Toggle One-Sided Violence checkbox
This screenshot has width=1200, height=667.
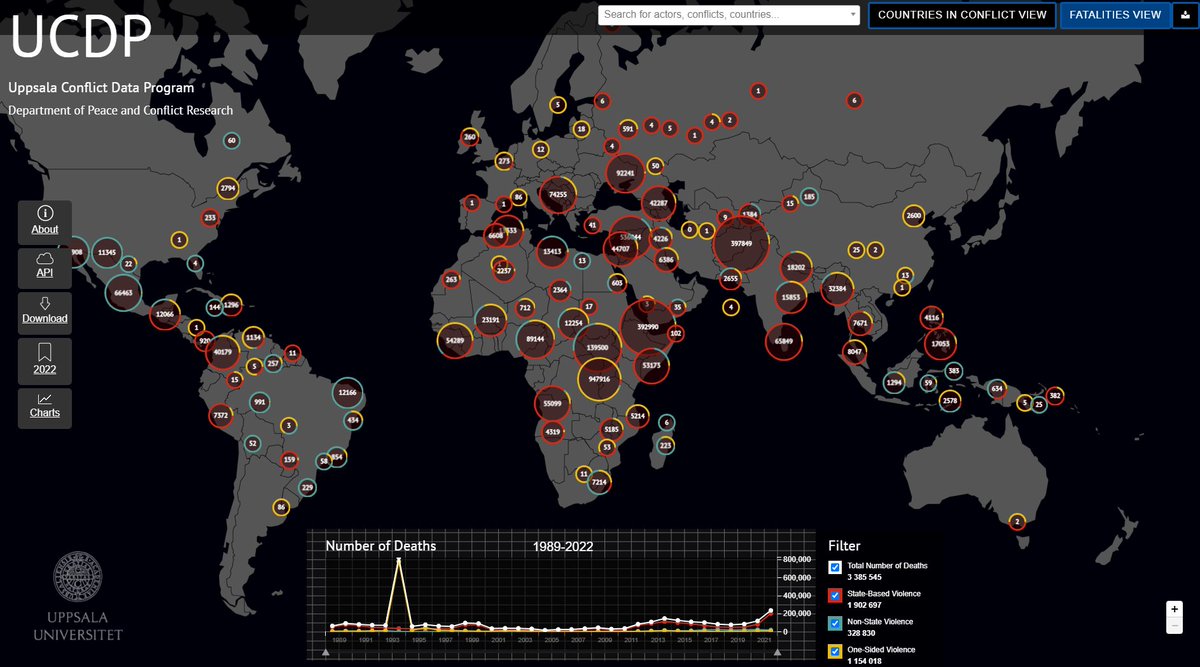pyautogui.click(x=835, y=651)
